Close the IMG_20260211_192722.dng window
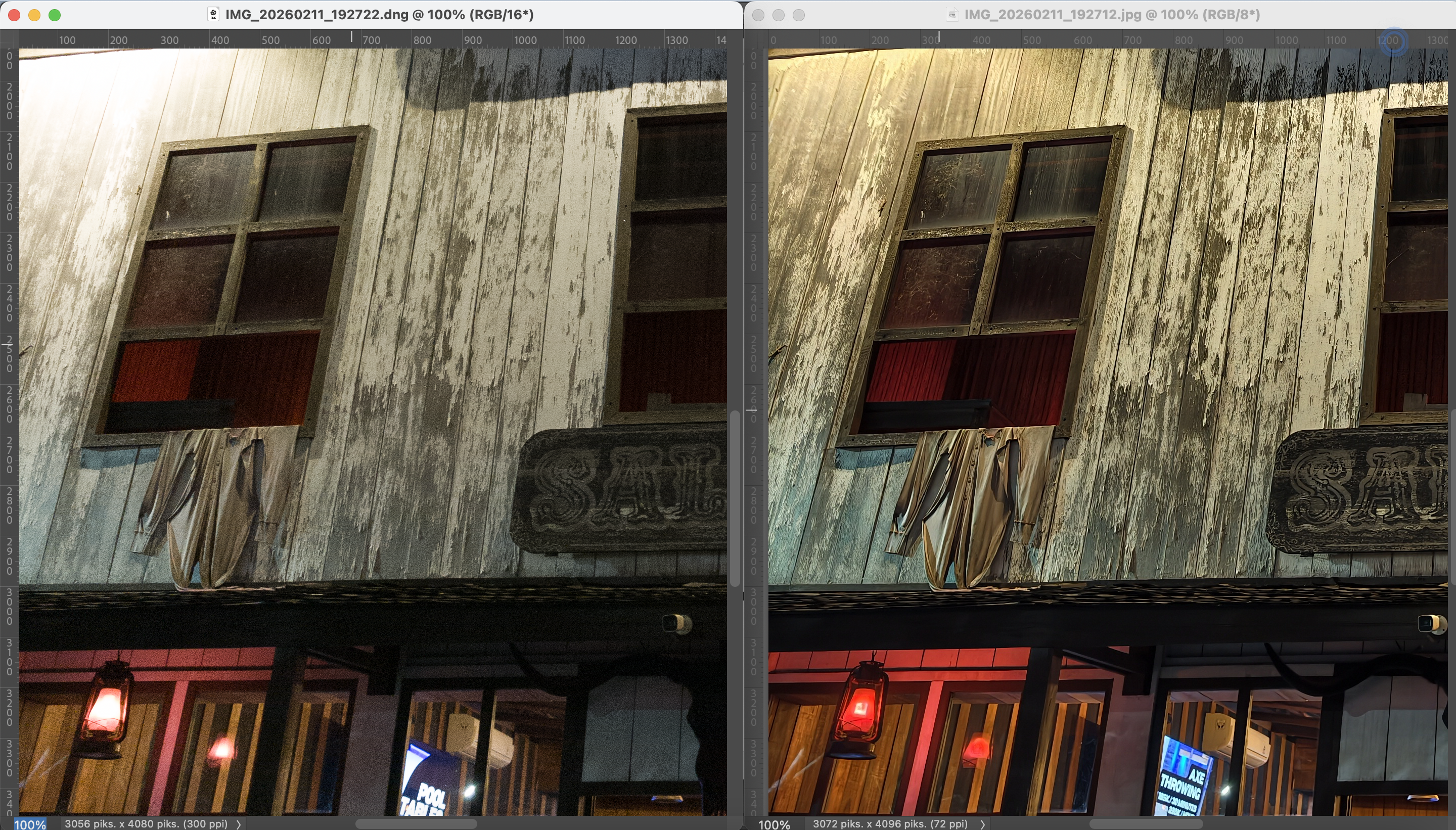The height and width of the screenshot is (830, 1456). tap(14, 15)
